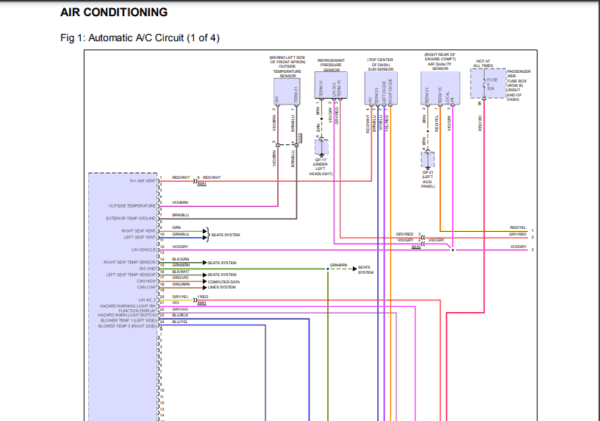Image resolution: width=600 pixels, height=421 pixels.
Task: Select the BLOWER TEMP 1 (LEFT SIDE) label
Action: point(129,320)
